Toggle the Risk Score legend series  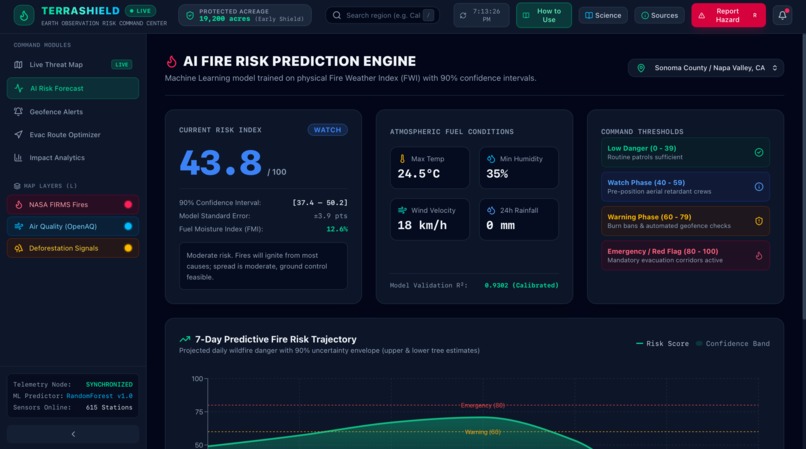662,344
